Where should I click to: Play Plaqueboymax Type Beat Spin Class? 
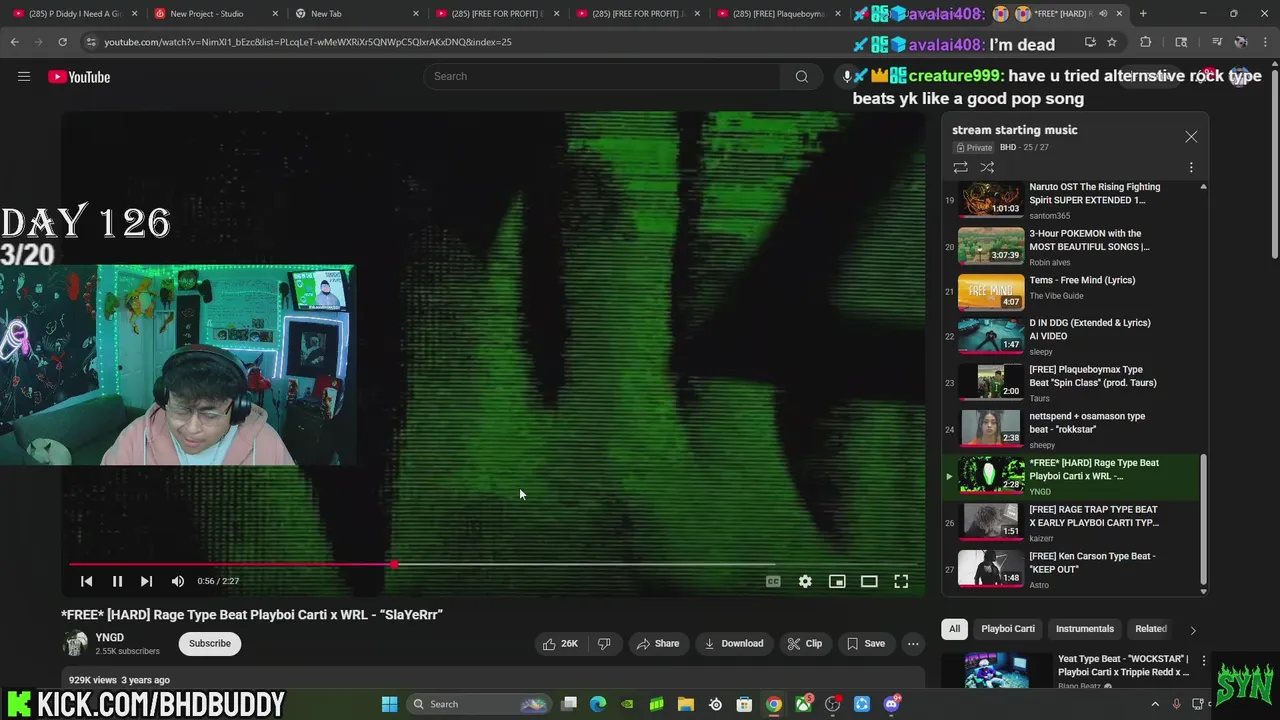click(1070, 382)
